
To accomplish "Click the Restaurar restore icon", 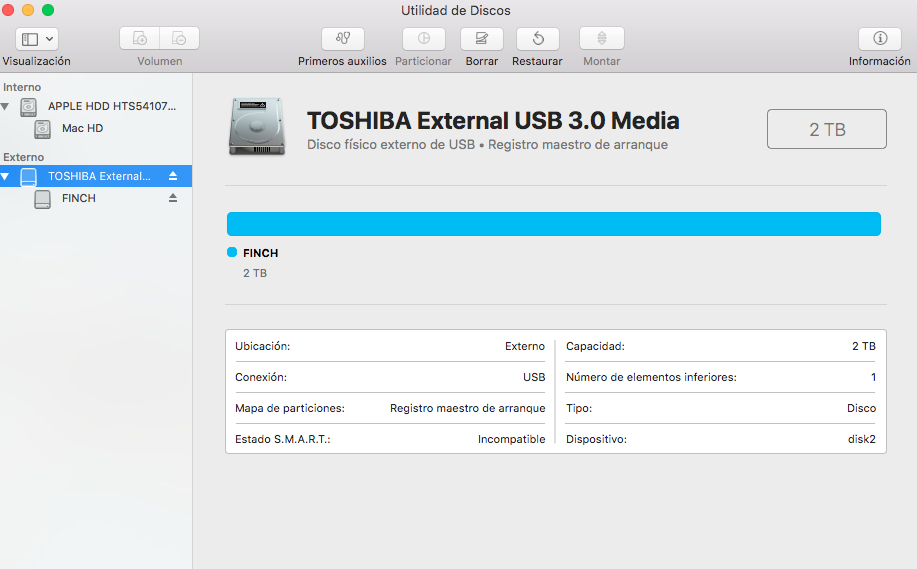I will point(537,39).
